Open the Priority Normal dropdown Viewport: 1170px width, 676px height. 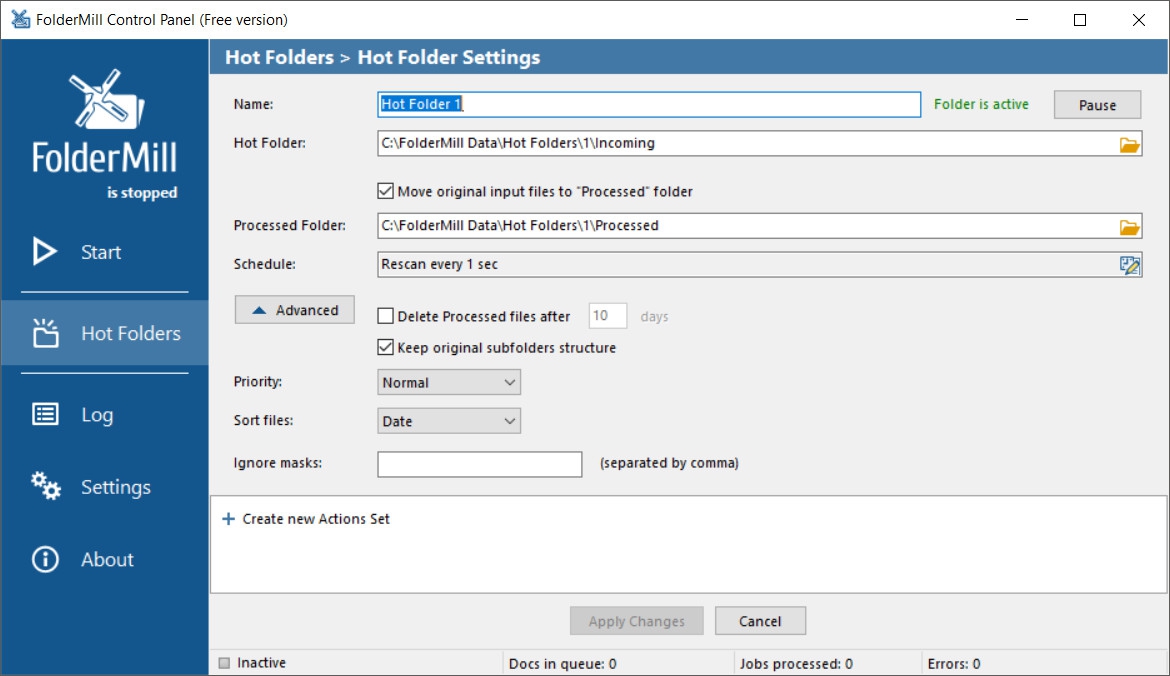(449, 382)
